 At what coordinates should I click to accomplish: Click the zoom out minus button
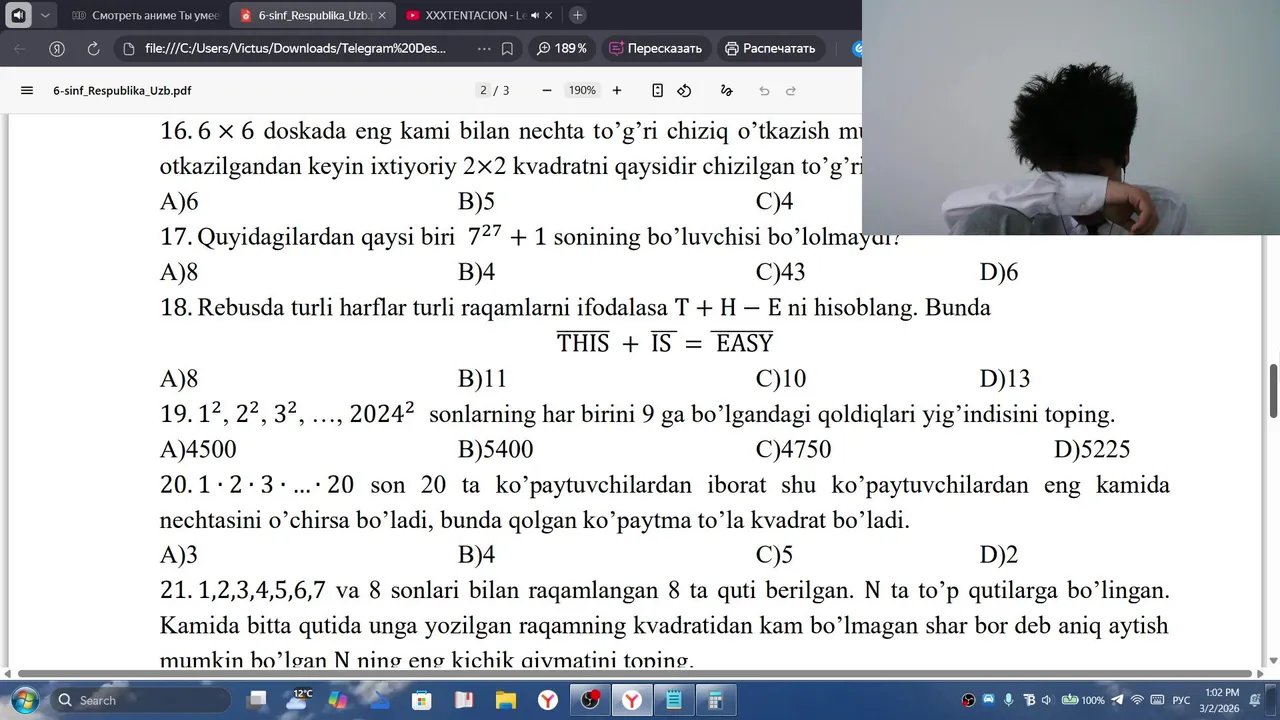tap(547, 90)
